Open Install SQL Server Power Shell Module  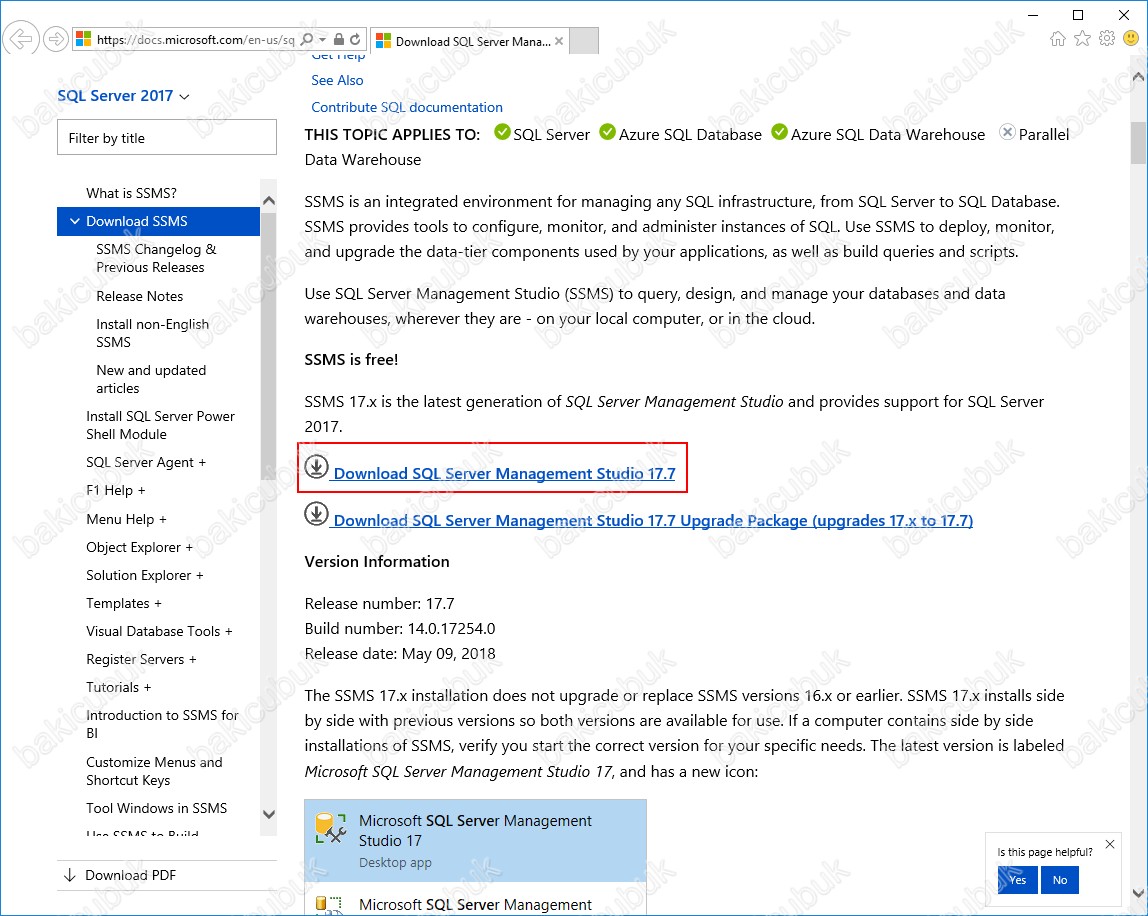[160, 425]
